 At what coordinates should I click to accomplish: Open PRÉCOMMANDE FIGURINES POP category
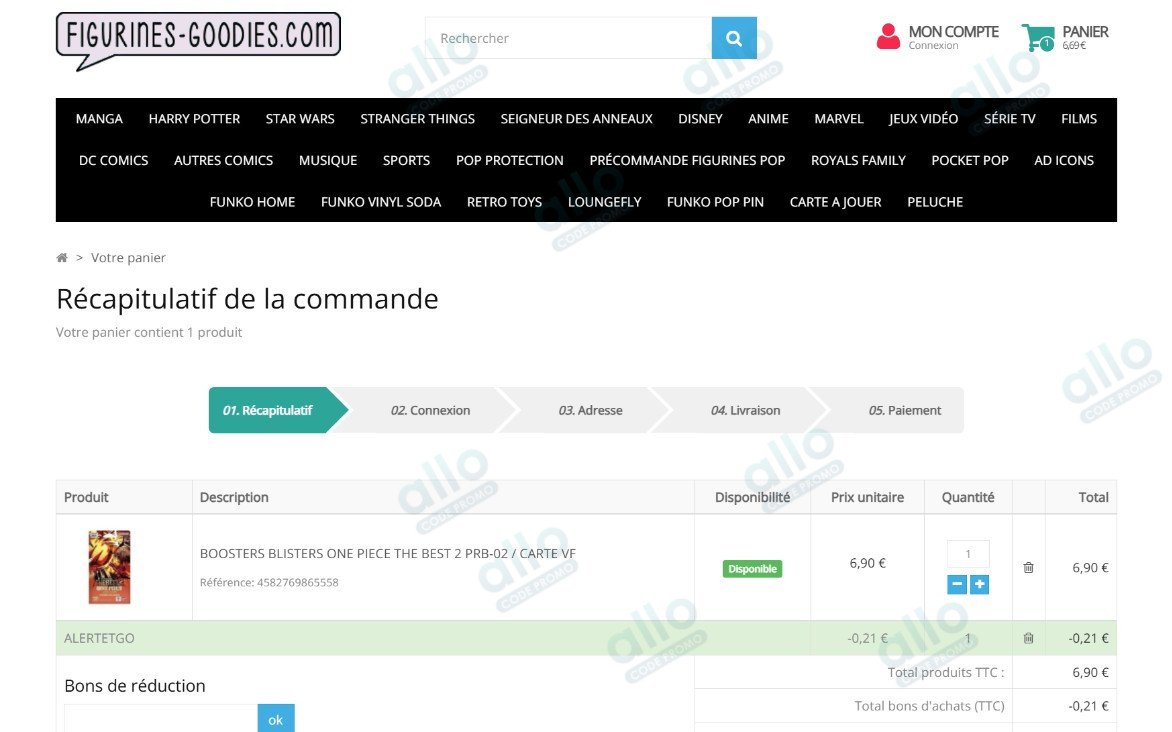pyautogui.click(x=687, y=161)
